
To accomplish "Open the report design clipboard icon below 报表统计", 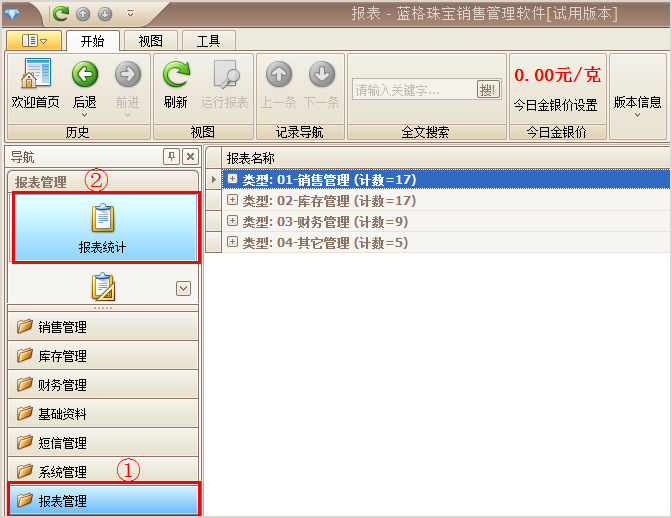I will coord(103,286).
